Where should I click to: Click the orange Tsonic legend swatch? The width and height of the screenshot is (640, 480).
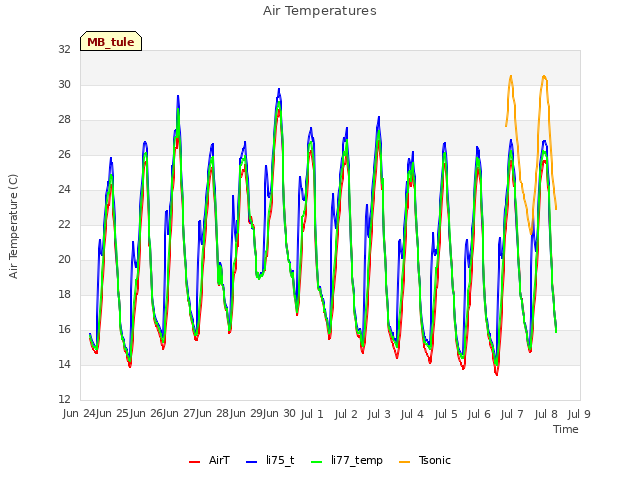(404, 462)
